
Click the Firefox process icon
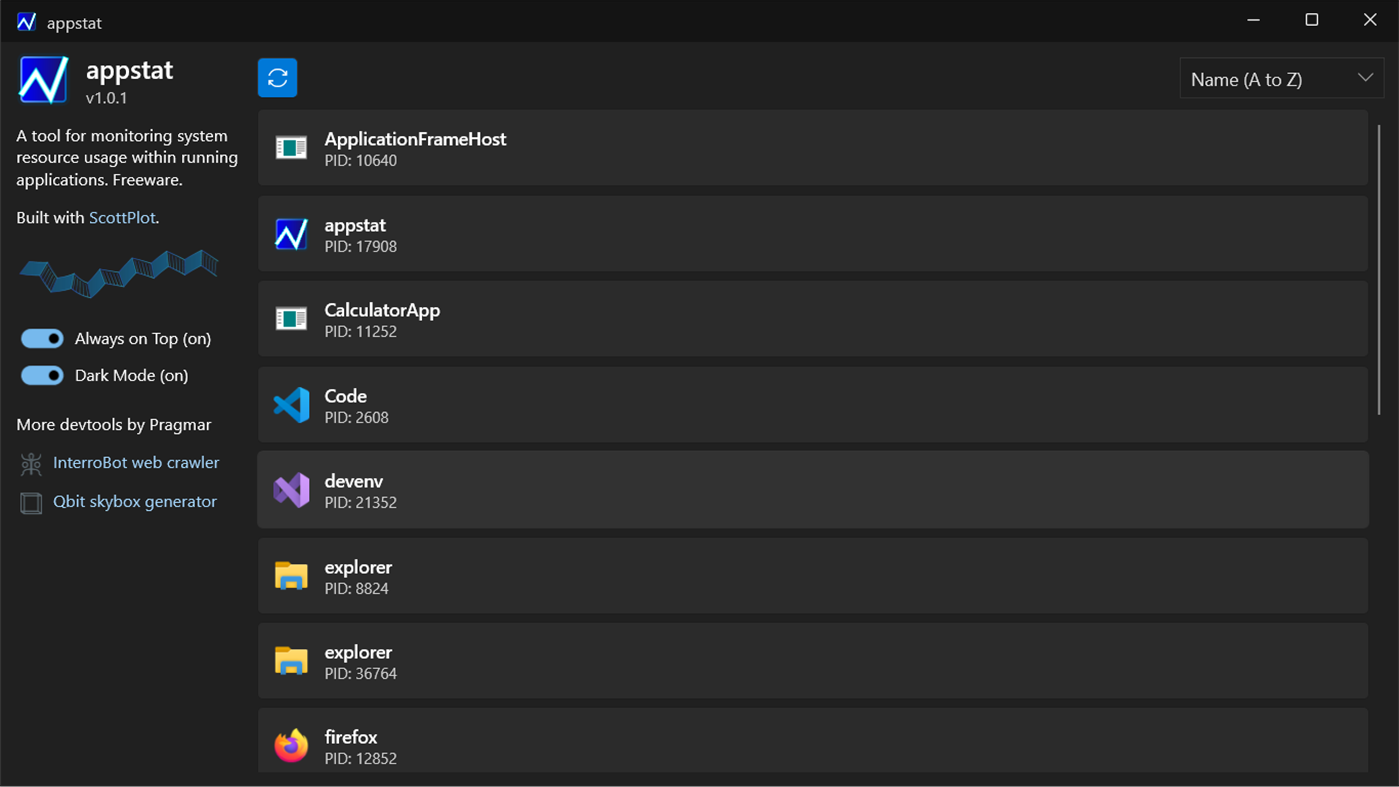point(291,745)
